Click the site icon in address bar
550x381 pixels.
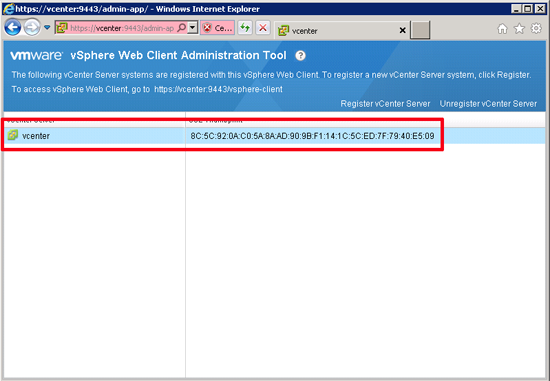coord(62,28)
